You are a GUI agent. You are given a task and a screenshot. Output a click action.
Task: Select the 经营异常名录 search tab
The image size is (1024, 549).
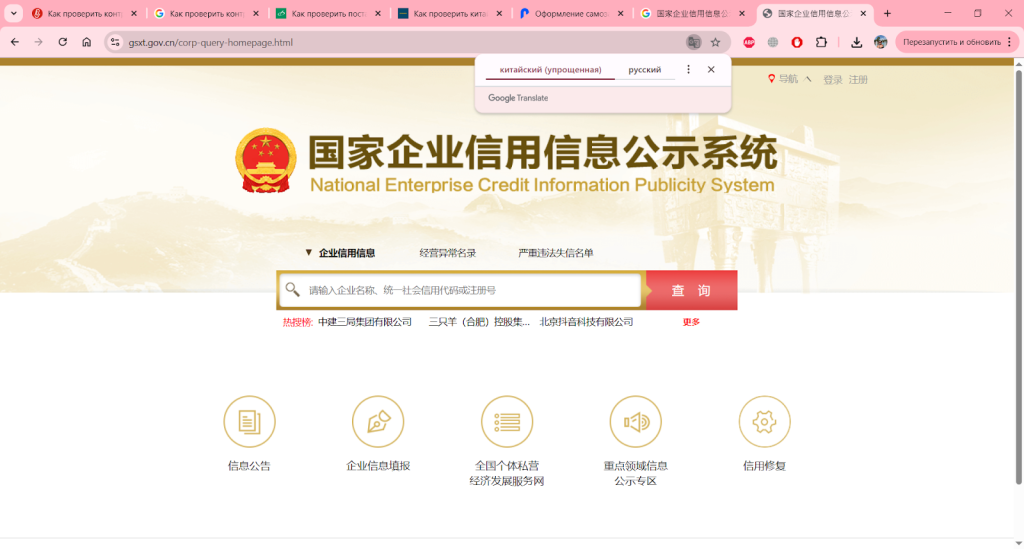pos(447,253)
